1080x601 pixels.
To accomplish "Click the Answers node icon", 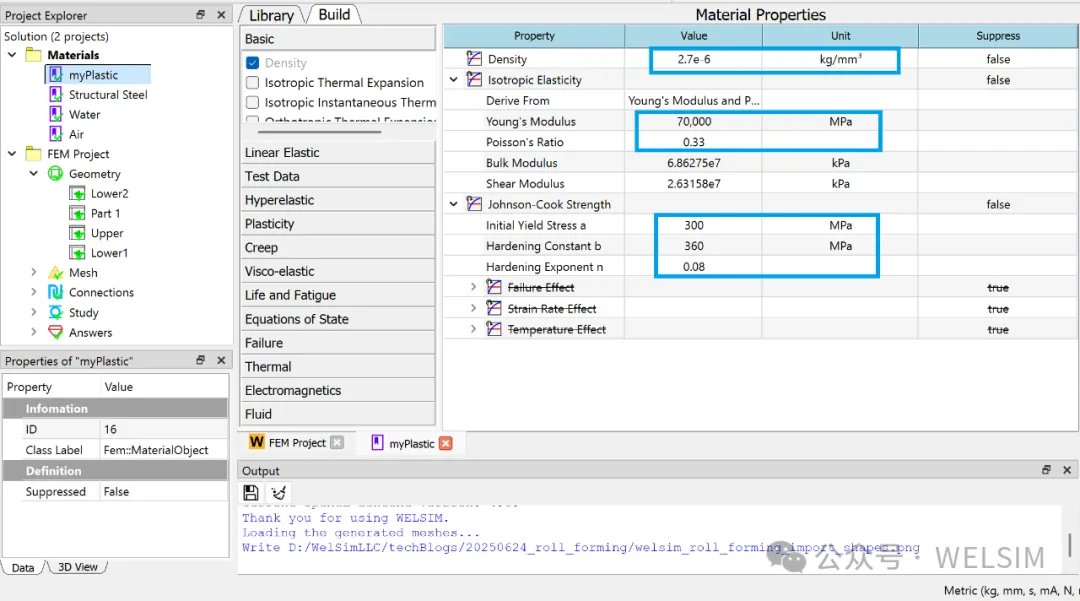I will 55,333.
